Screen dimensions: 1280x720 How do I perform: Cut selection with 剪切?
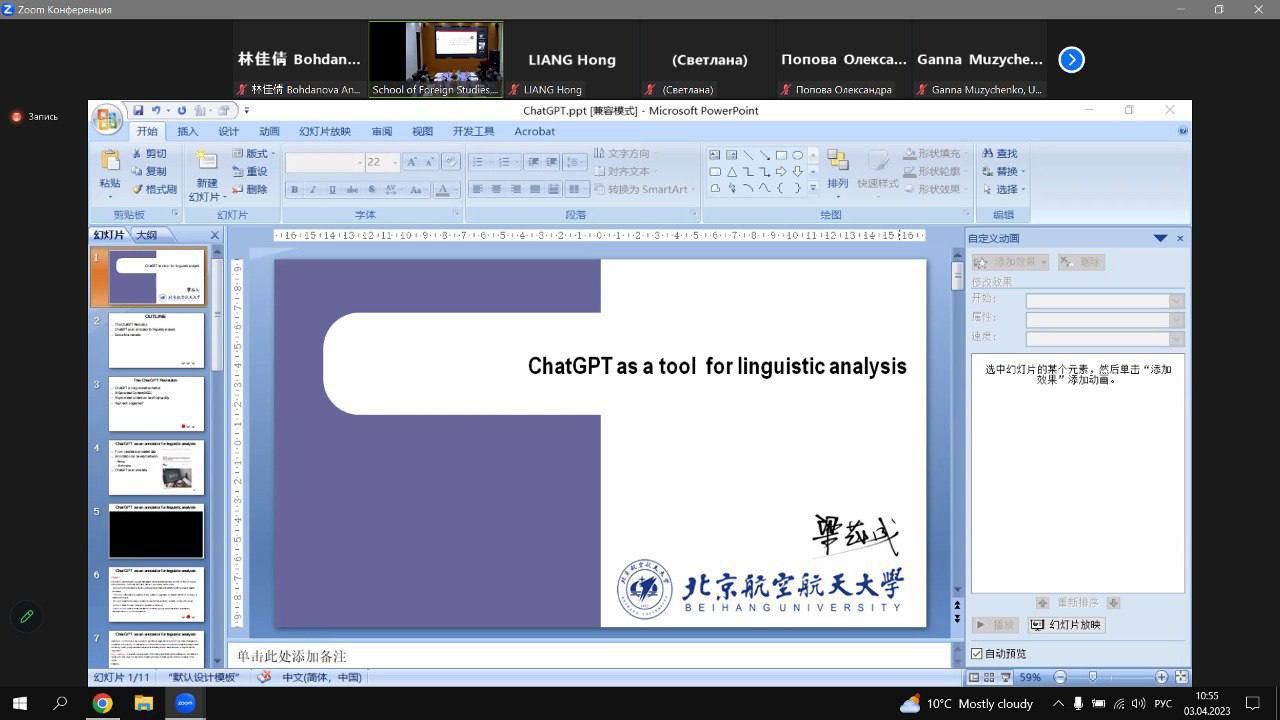148,154
